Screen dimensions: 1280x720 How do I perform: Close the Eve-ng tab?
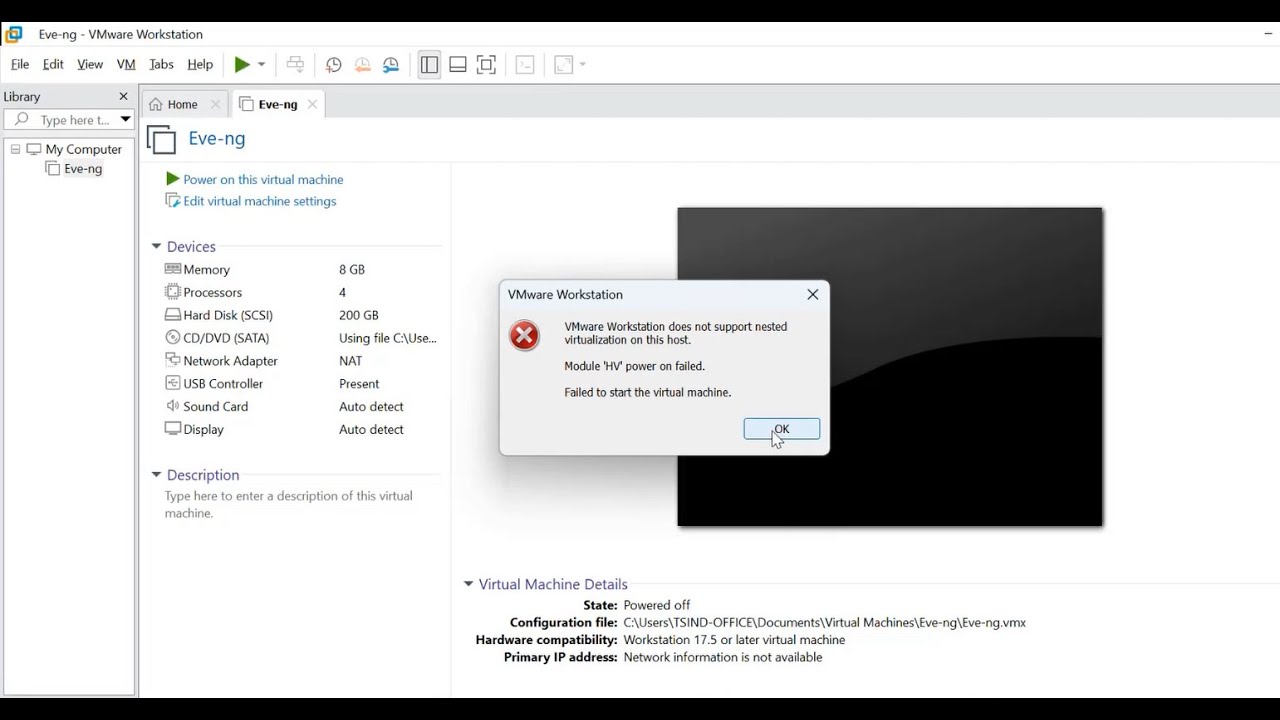click(312, 104)
